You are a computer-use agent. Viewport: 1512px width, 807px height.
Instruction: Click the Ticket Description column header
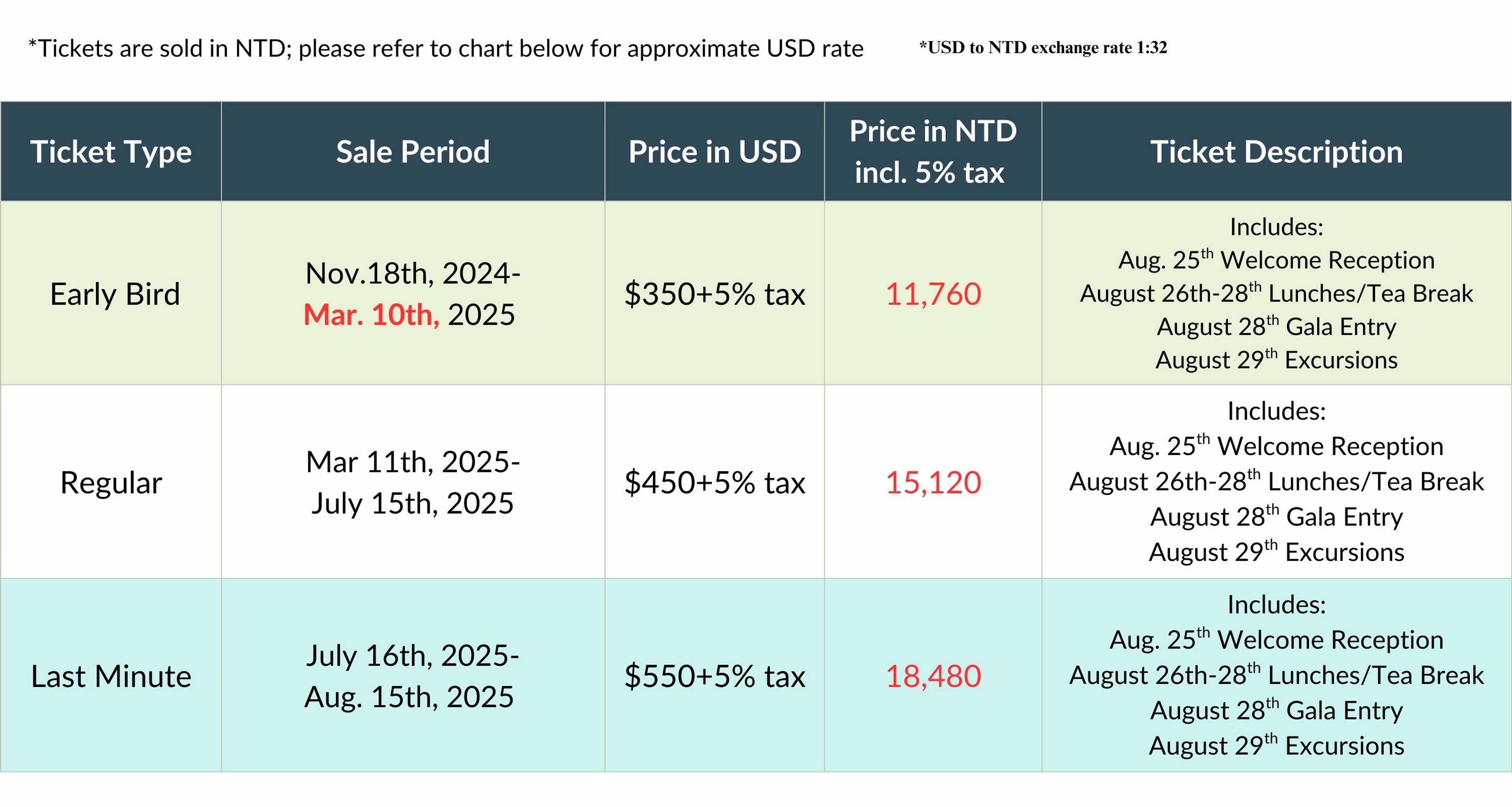pyautogui.click(x=1276, y=151)
